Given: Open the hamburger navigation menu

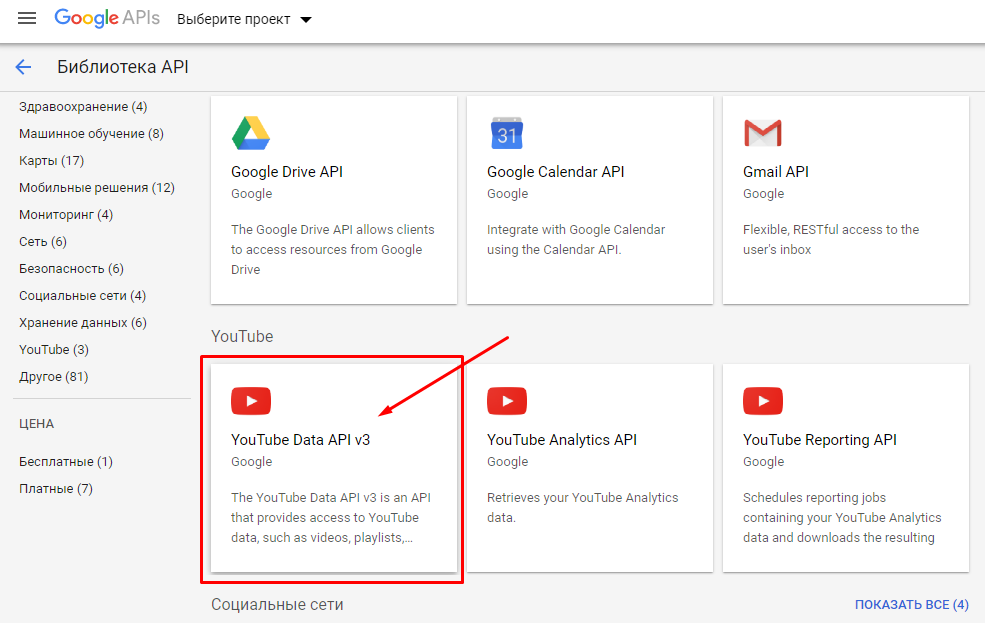Looking at the screenshot, I should [x=26, y=18].
